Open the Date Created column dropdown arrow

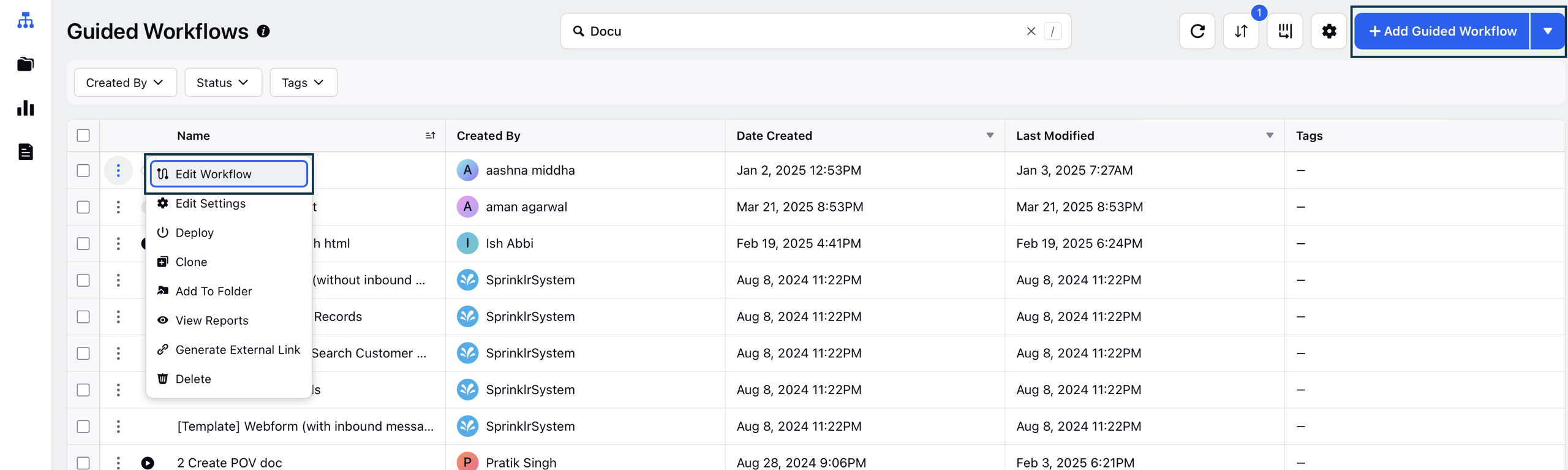coord(990,135)
